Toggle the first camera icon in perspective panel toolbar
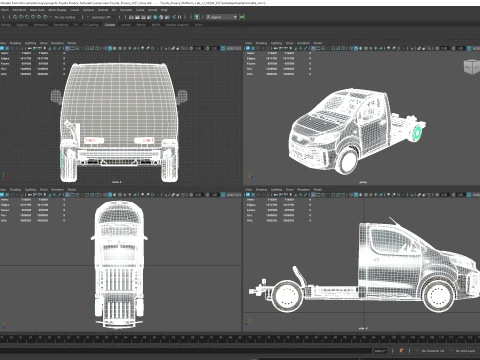 248,48
